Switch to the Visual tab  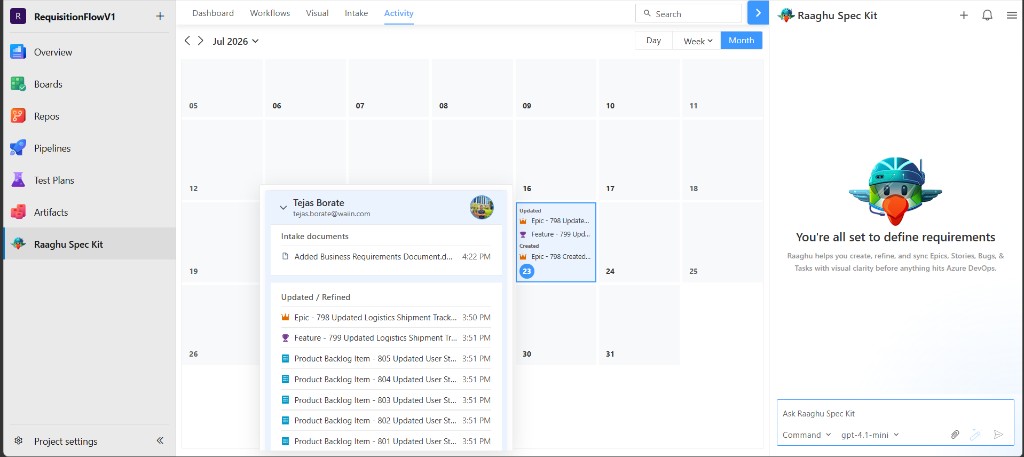click(x=317, y=13)
